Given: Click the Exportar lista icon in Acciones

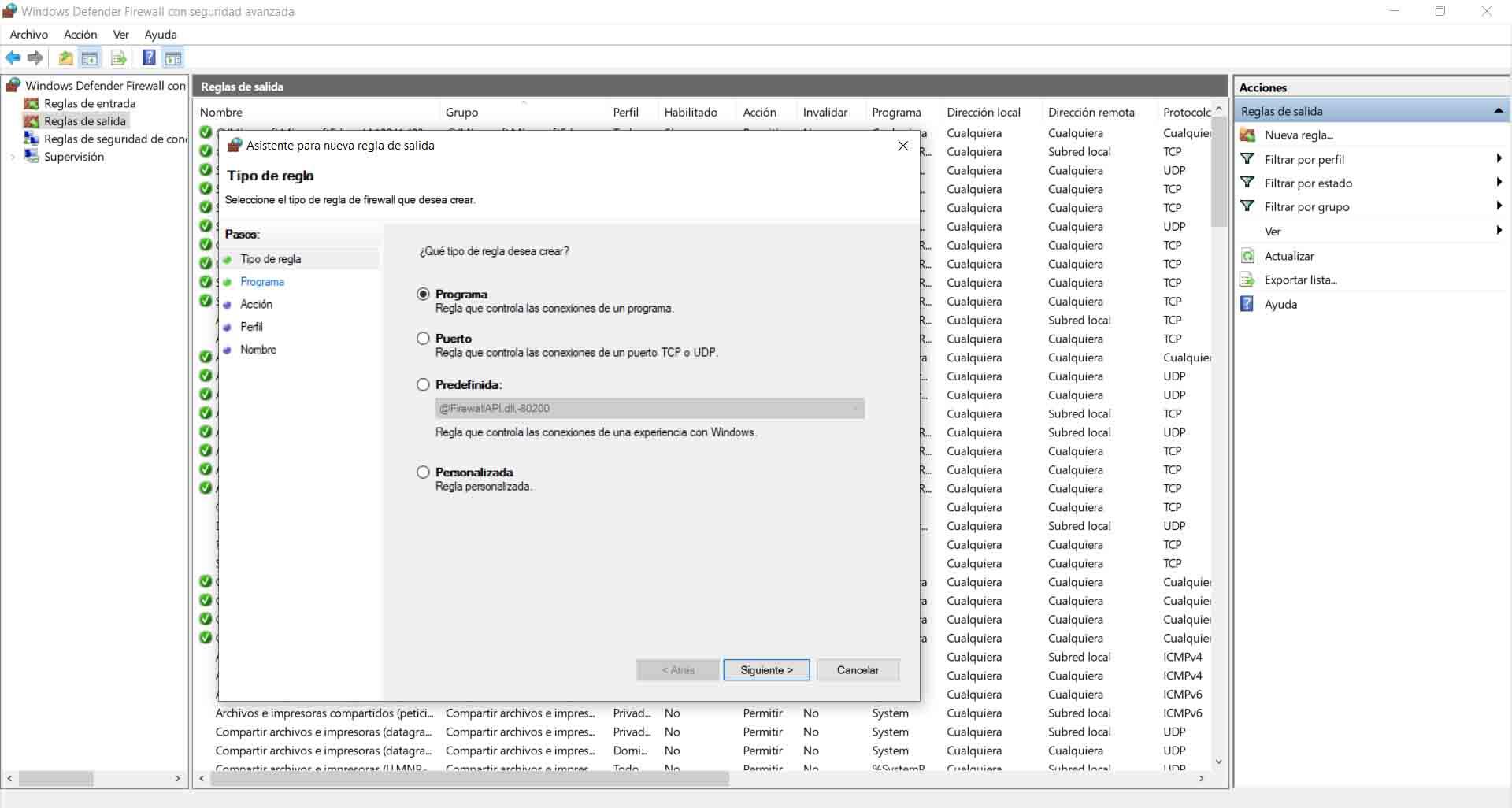Looking at the screenshot, I should tap(1247, 280).
